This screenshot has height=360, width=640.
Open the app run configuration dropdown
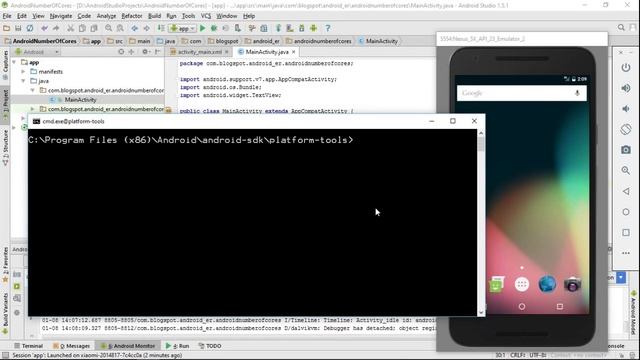point(183,28)
